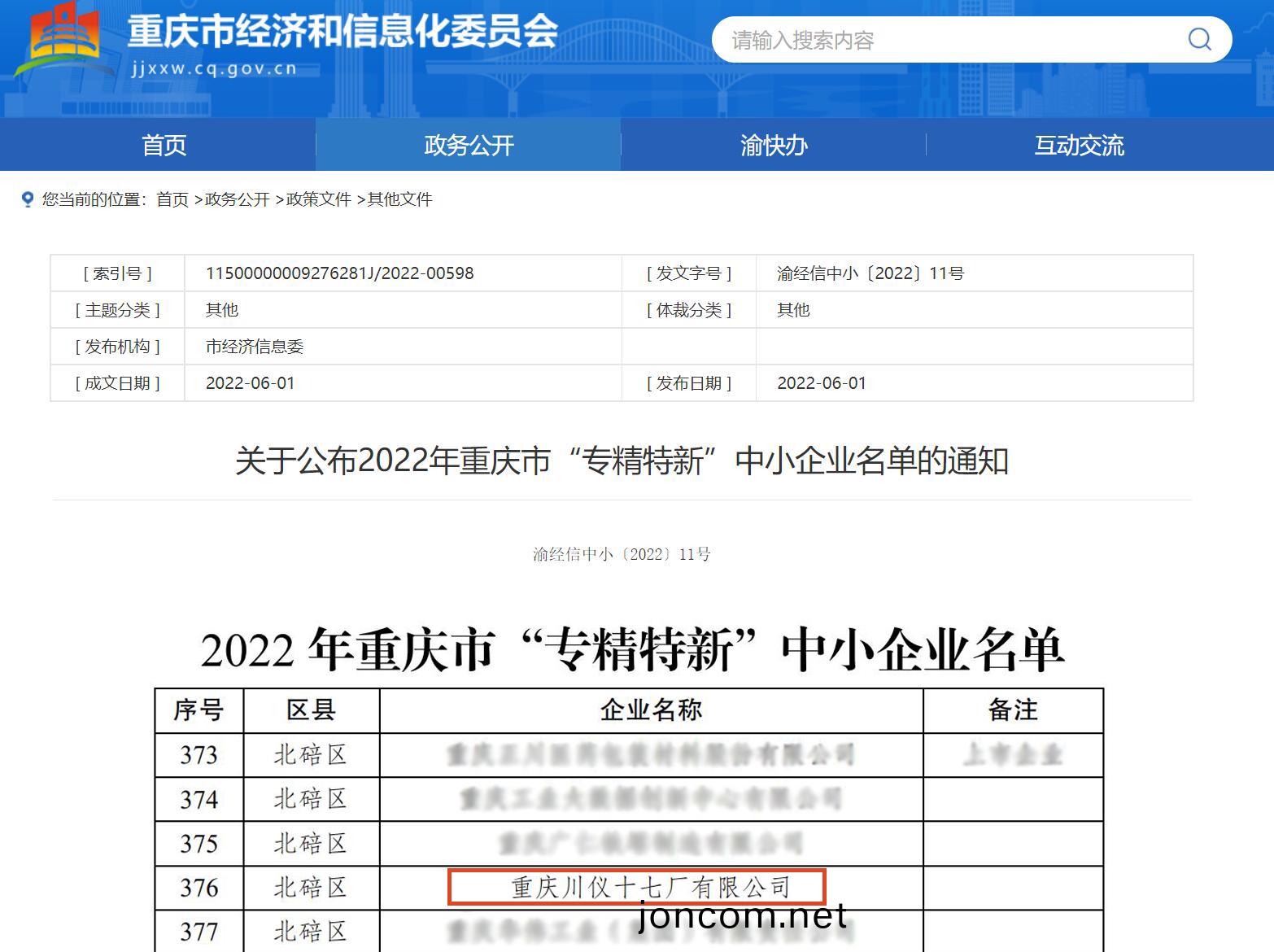Open 政策文件 in the breadcrumb path

pos(318,199)
